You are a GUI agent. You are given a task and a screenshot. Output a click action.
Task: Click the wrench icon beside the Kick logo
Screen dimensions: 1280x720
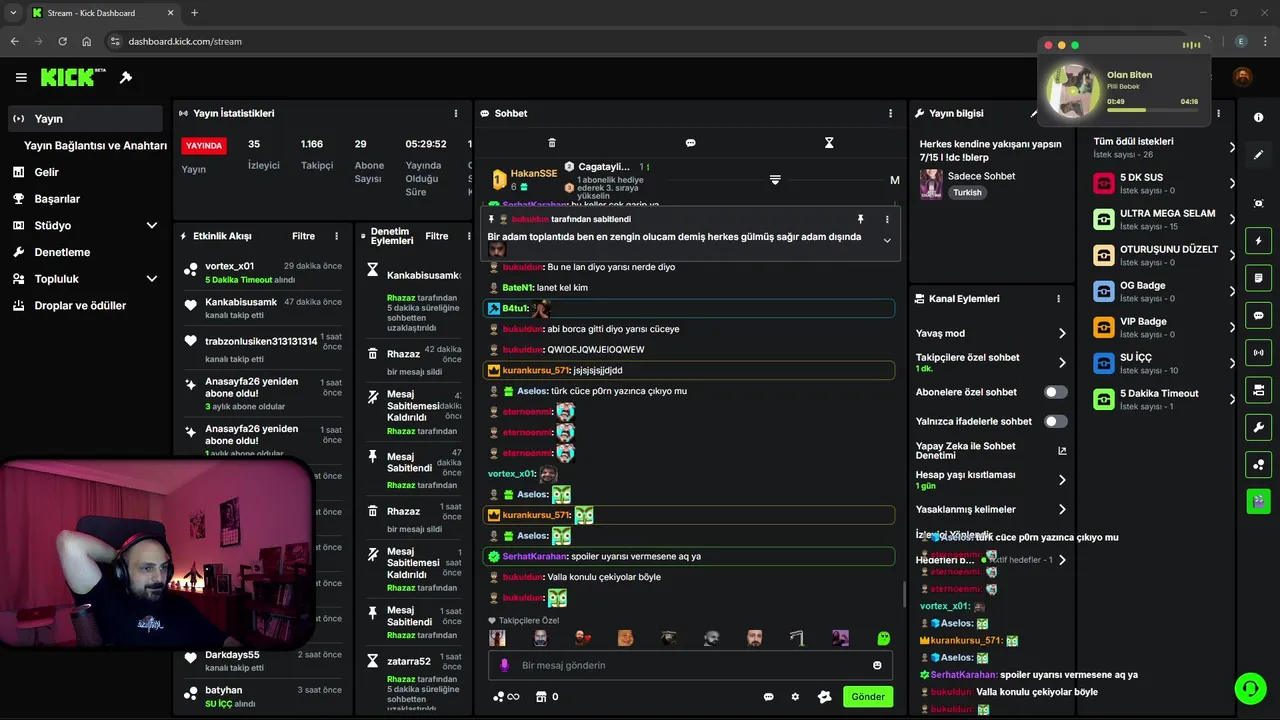[x=126, y=77]
